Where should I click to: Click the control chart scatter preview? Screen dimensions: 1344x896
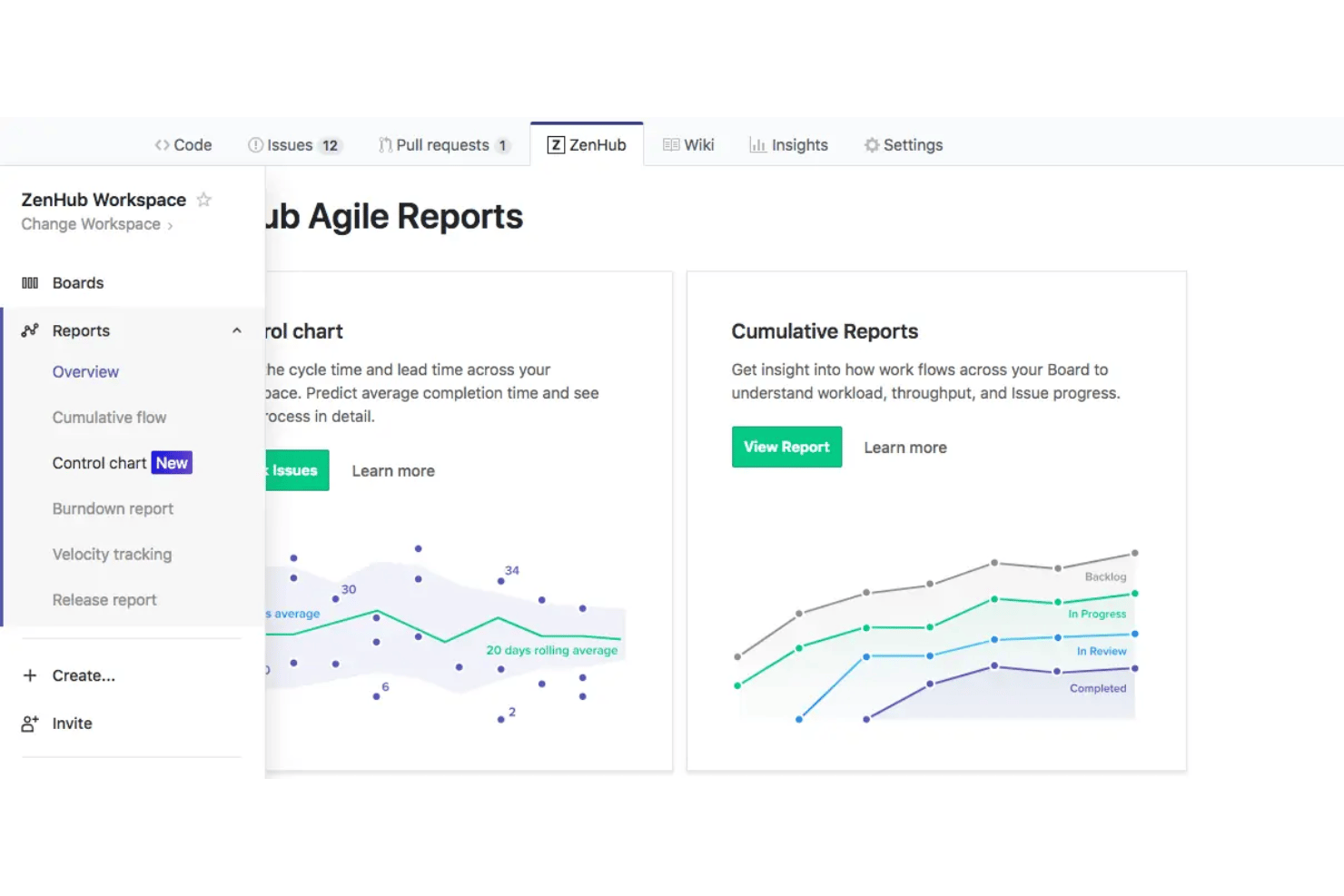446,635
